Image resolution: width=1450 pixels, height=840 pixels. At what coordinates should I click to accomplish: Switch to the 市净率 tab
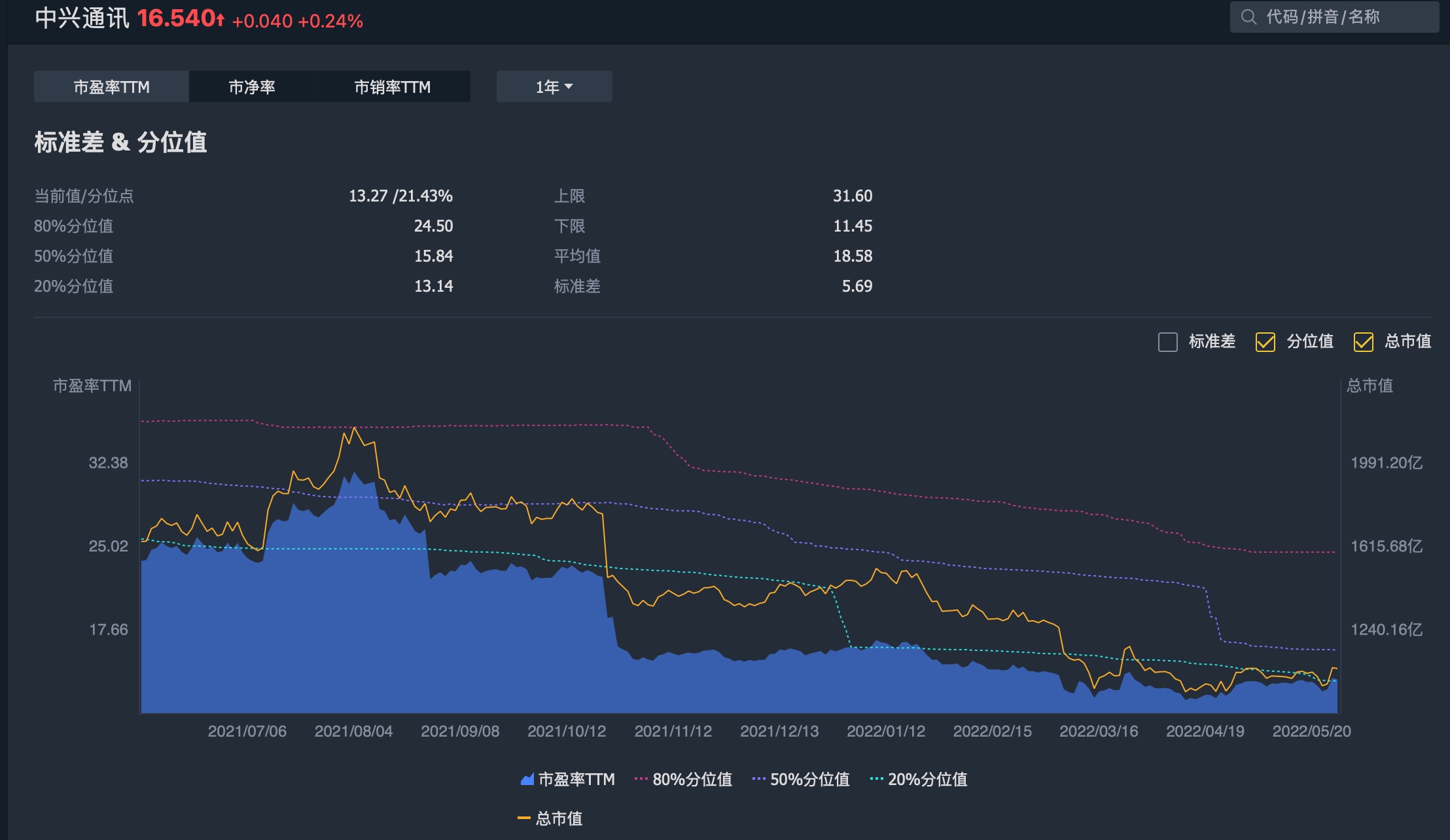tap(252, 86)
